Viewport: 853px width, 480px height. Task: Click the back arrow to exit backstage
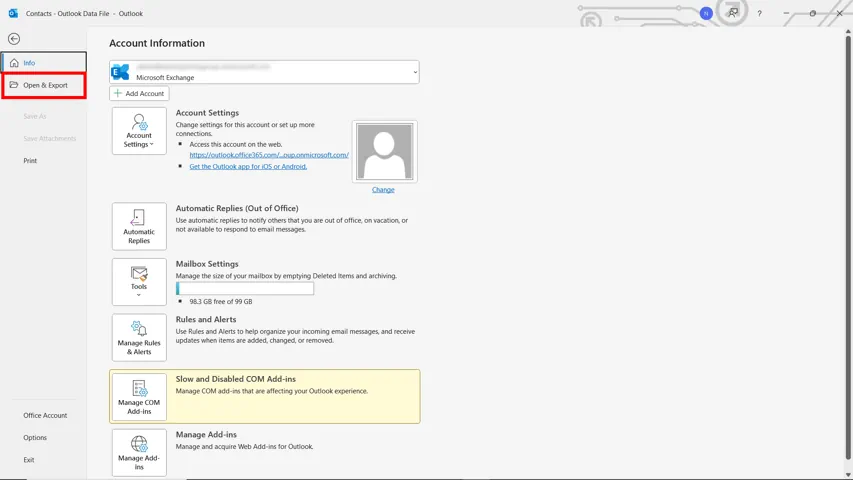coord(14,39)
